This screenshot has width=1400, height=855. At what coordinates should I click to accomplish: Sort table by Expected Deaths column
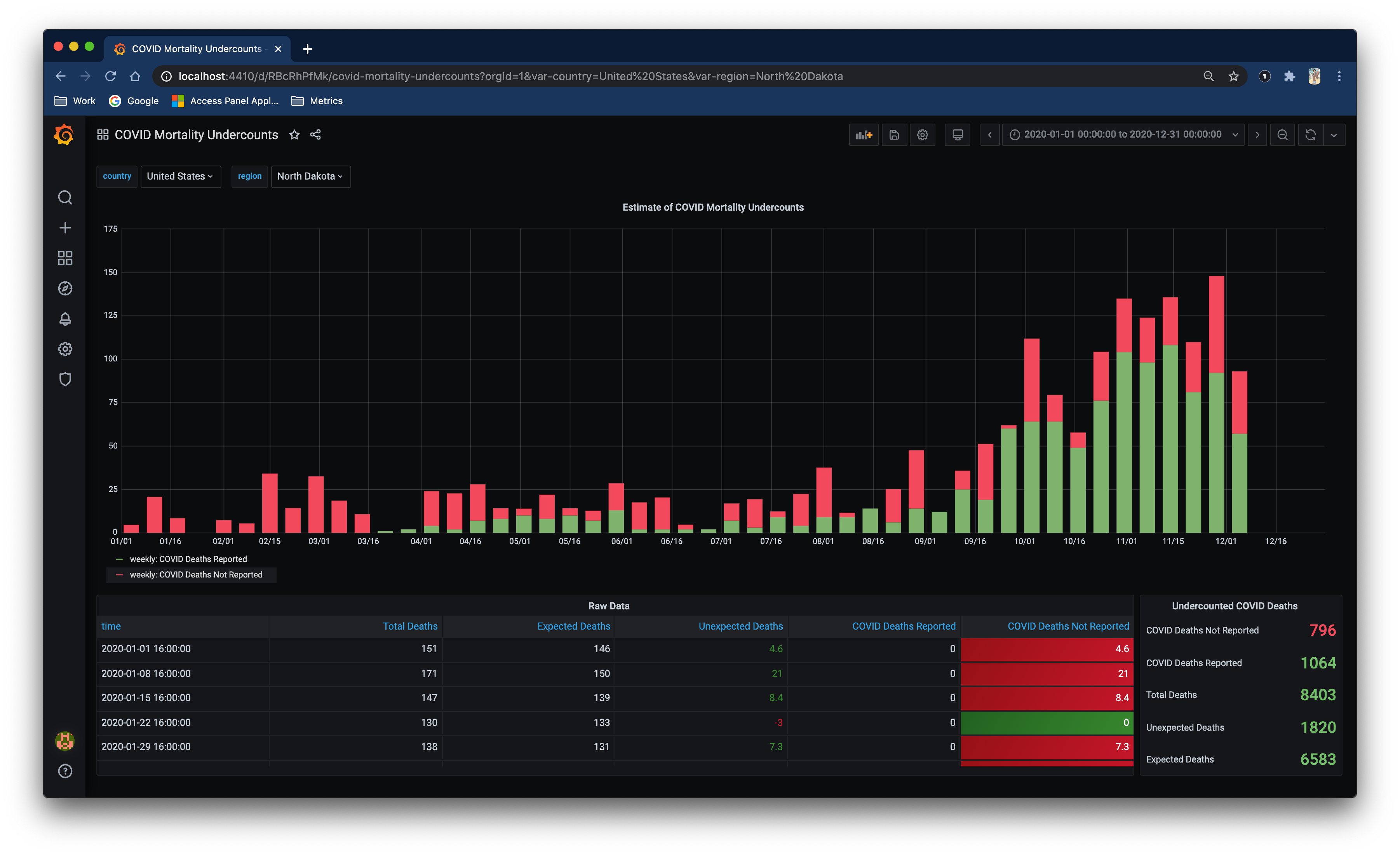click(573, 626)
